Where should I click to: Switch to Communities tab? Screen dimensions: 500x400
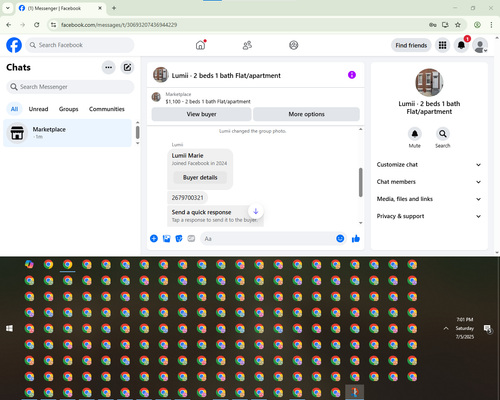(x=107, y=109)
